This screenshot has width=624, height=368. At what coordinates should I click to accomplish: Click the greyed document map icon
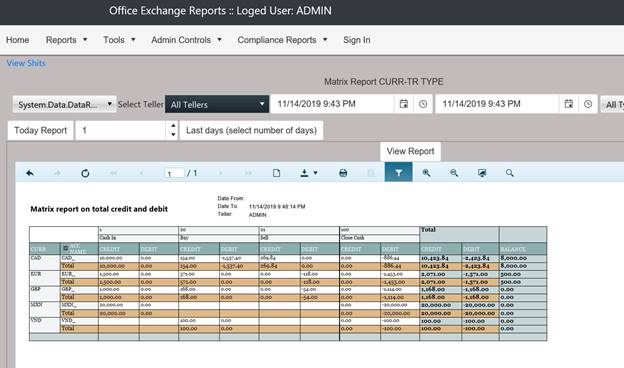pos(371,173)
